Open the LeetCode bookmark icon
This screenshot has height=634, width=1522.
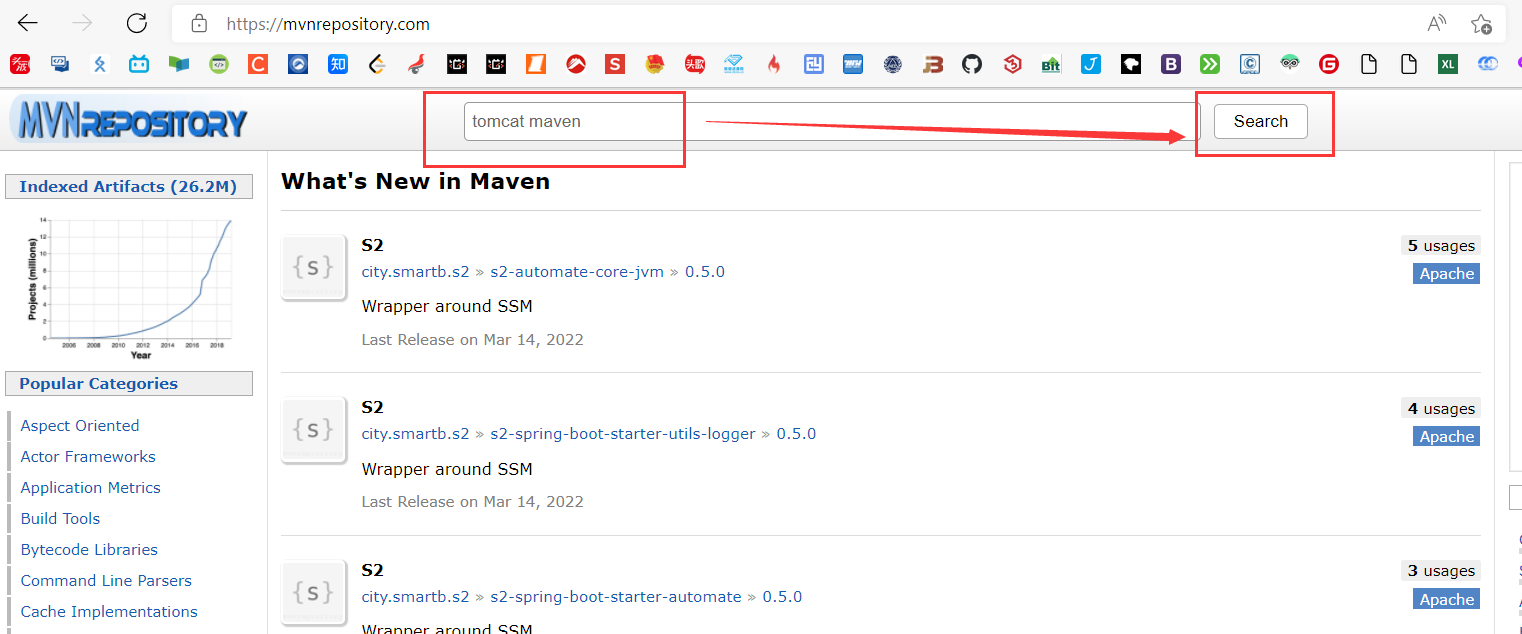pos(377,64)
